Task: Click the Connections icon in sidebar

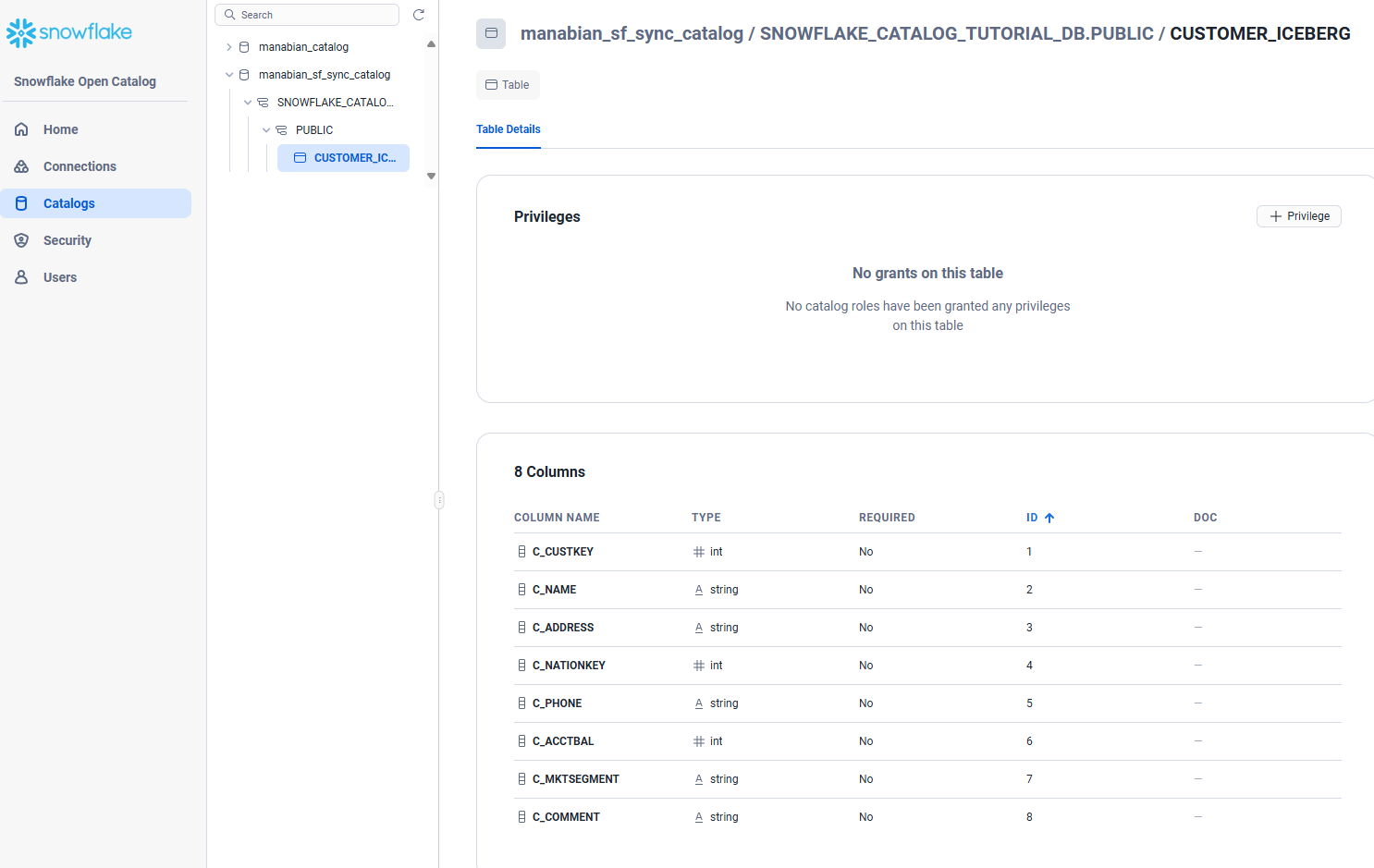Action: pos(21,166)
